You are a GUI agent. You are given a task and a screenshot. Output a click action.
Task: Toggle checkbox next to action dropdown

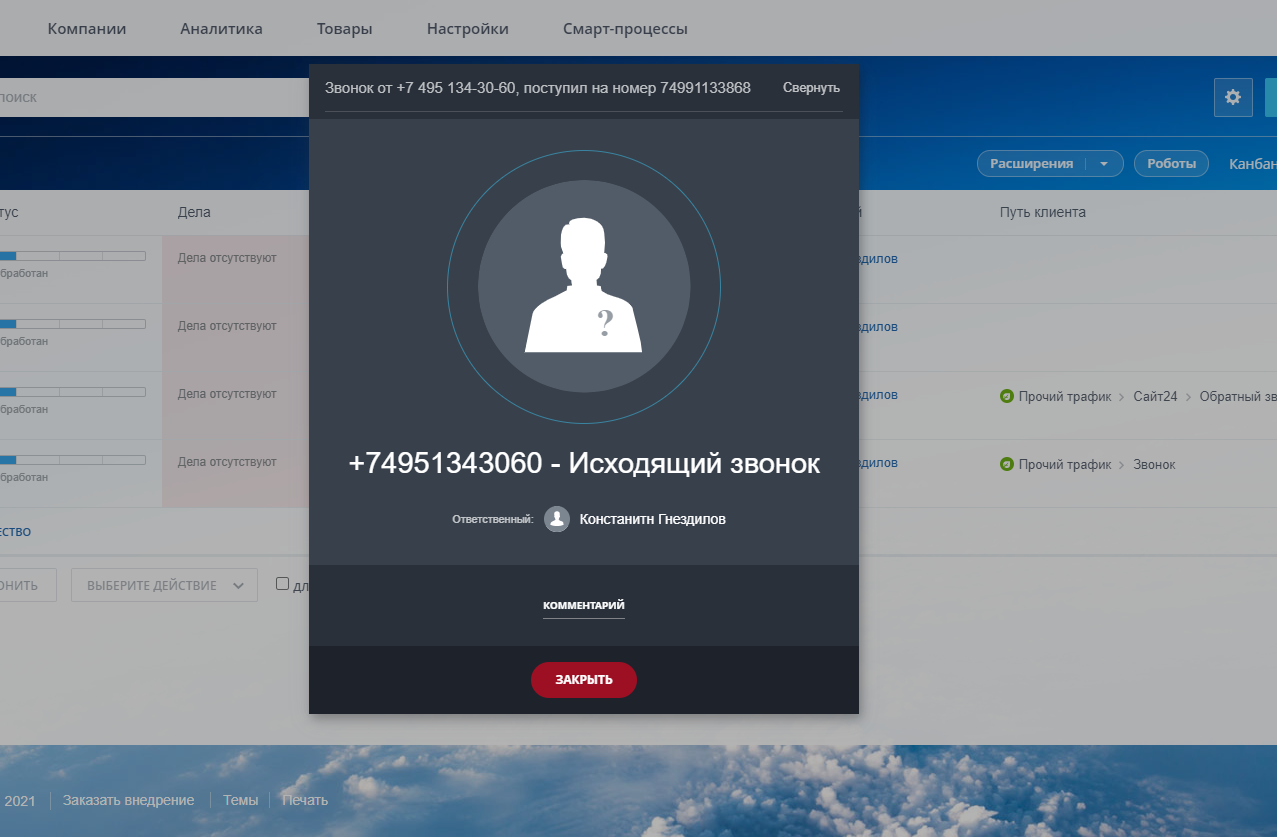coord(282,584)
